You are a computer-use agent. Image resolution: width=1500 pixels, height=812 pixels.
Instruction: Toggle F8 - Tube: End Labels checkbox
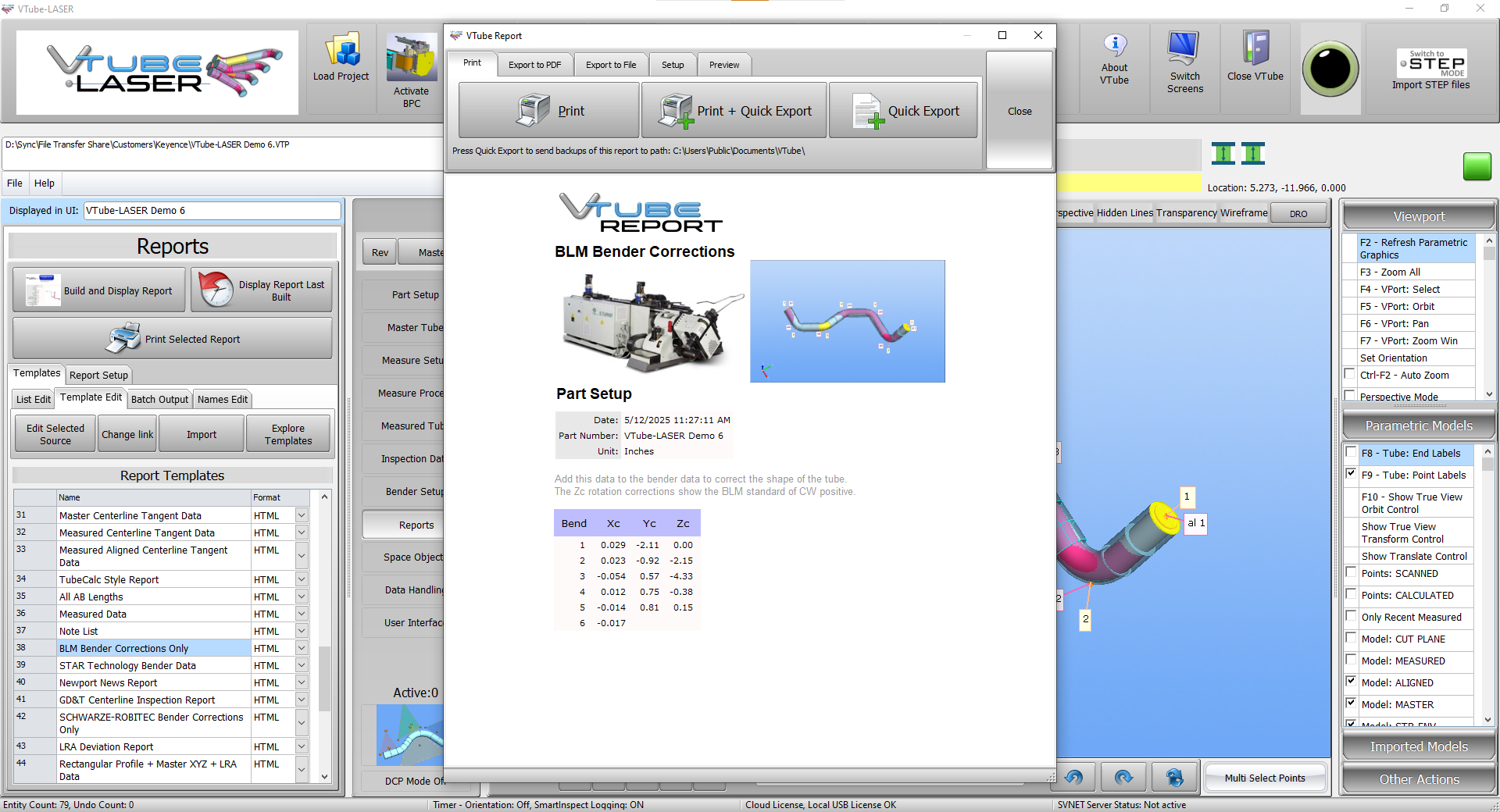[1352, 452]
